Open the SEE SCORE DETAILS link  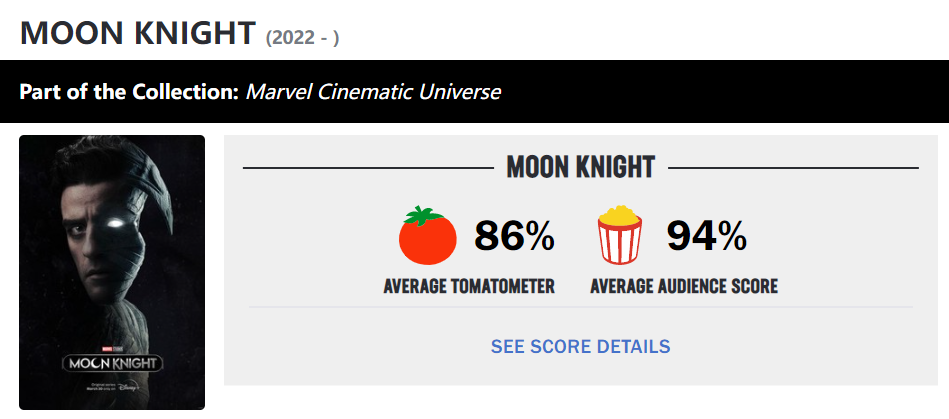click(x=580, y=346)
